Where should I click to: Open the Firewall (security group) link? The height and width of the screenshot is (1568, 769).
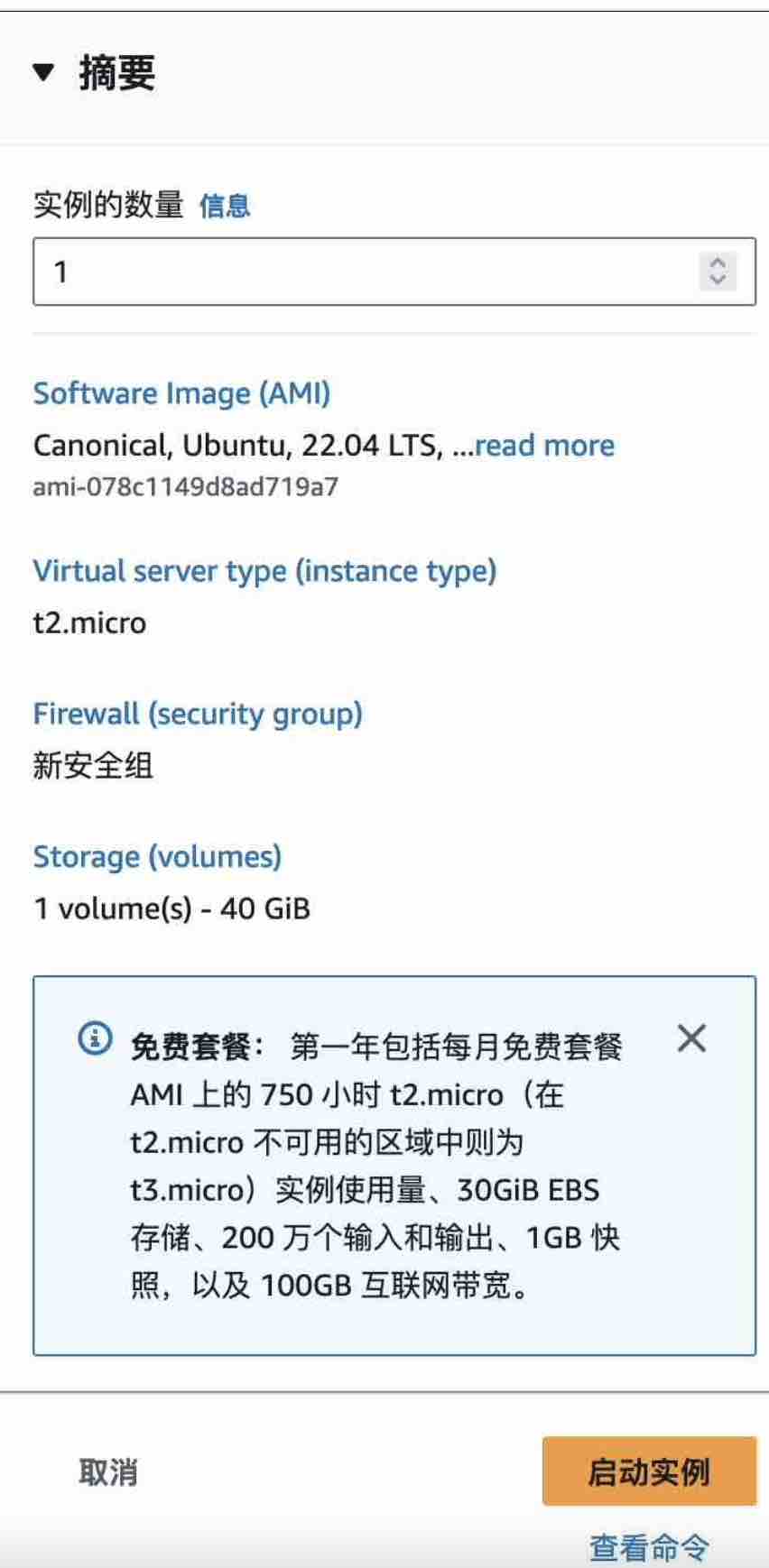click(x=198, y=714)
